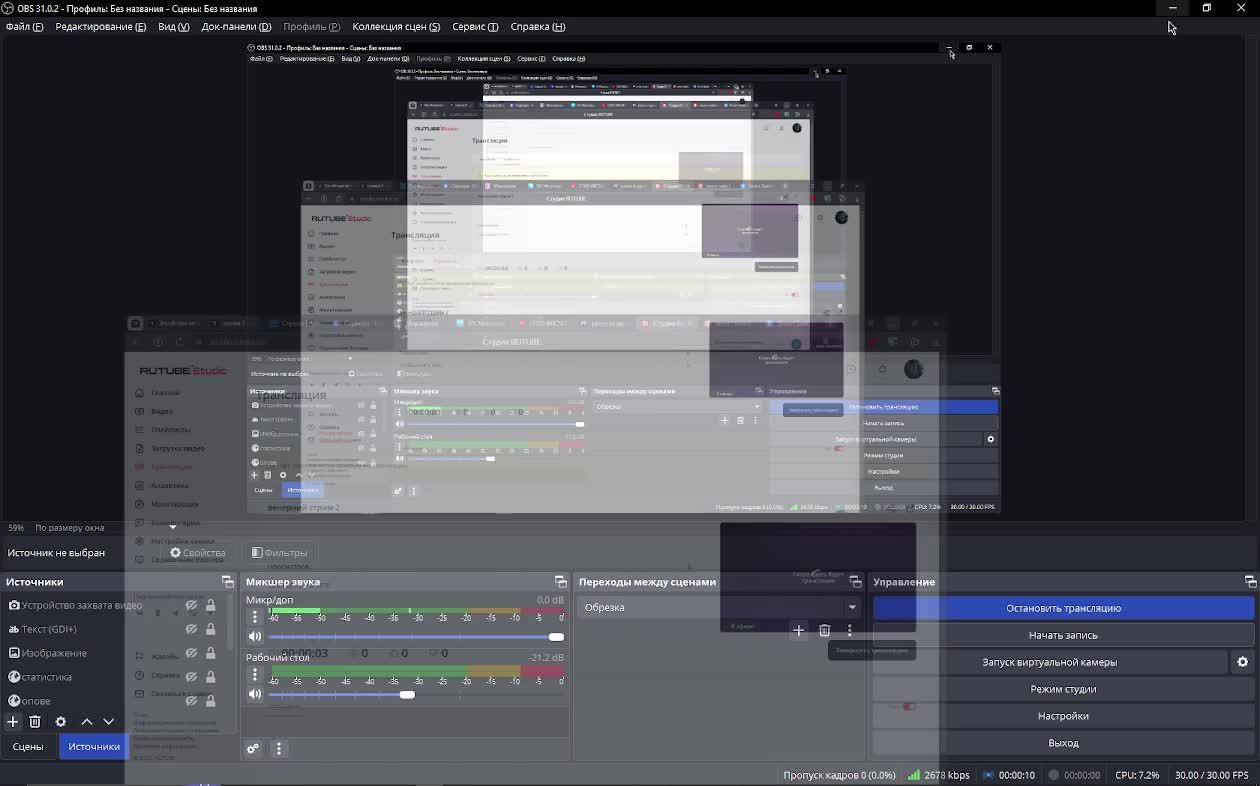The image size is (1260, 786).
Task: Click the picture icon of Изображение
Action: (14, 653)
